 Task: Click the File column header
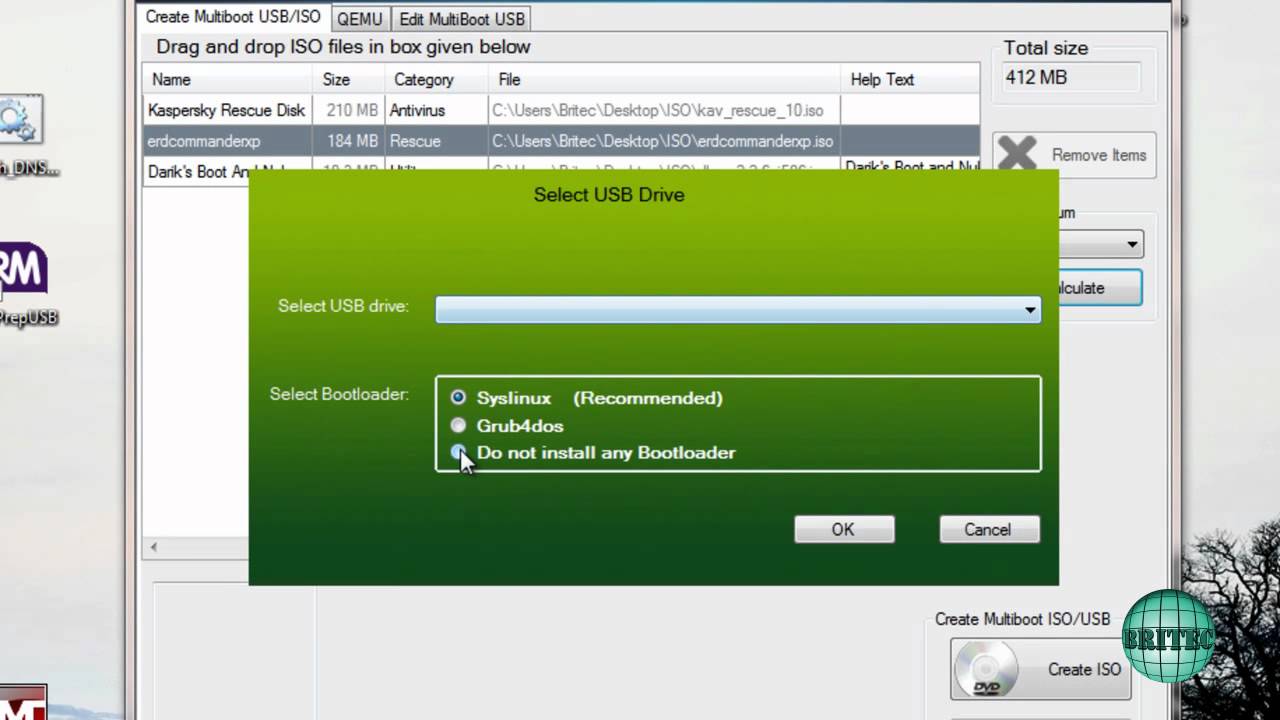pyautogui.click(x=664, y=79)
